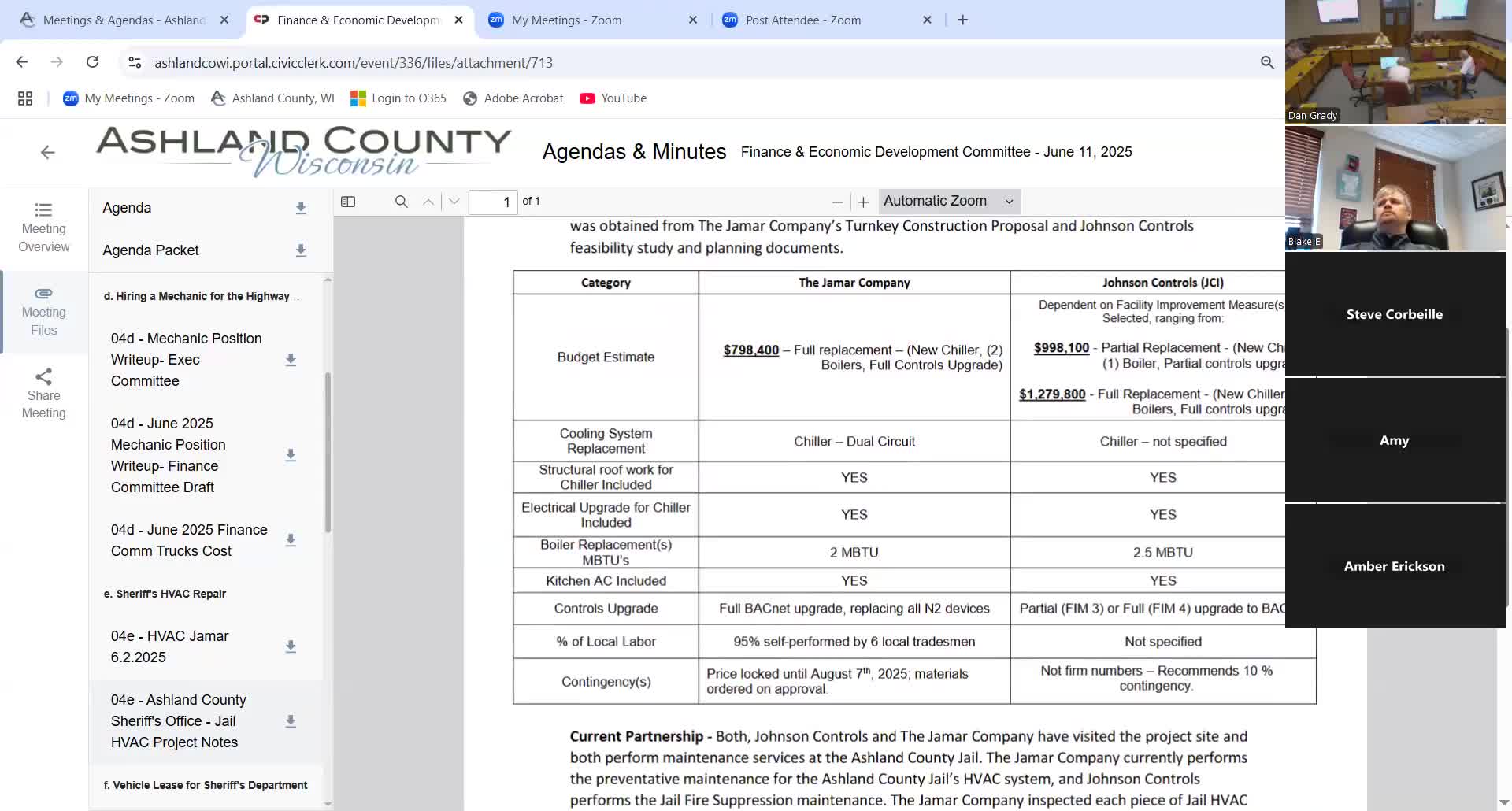This screenshot has width=1512, height=811.
Task: Go to next PDF page arrow
Action: click(x=454, y=202)
